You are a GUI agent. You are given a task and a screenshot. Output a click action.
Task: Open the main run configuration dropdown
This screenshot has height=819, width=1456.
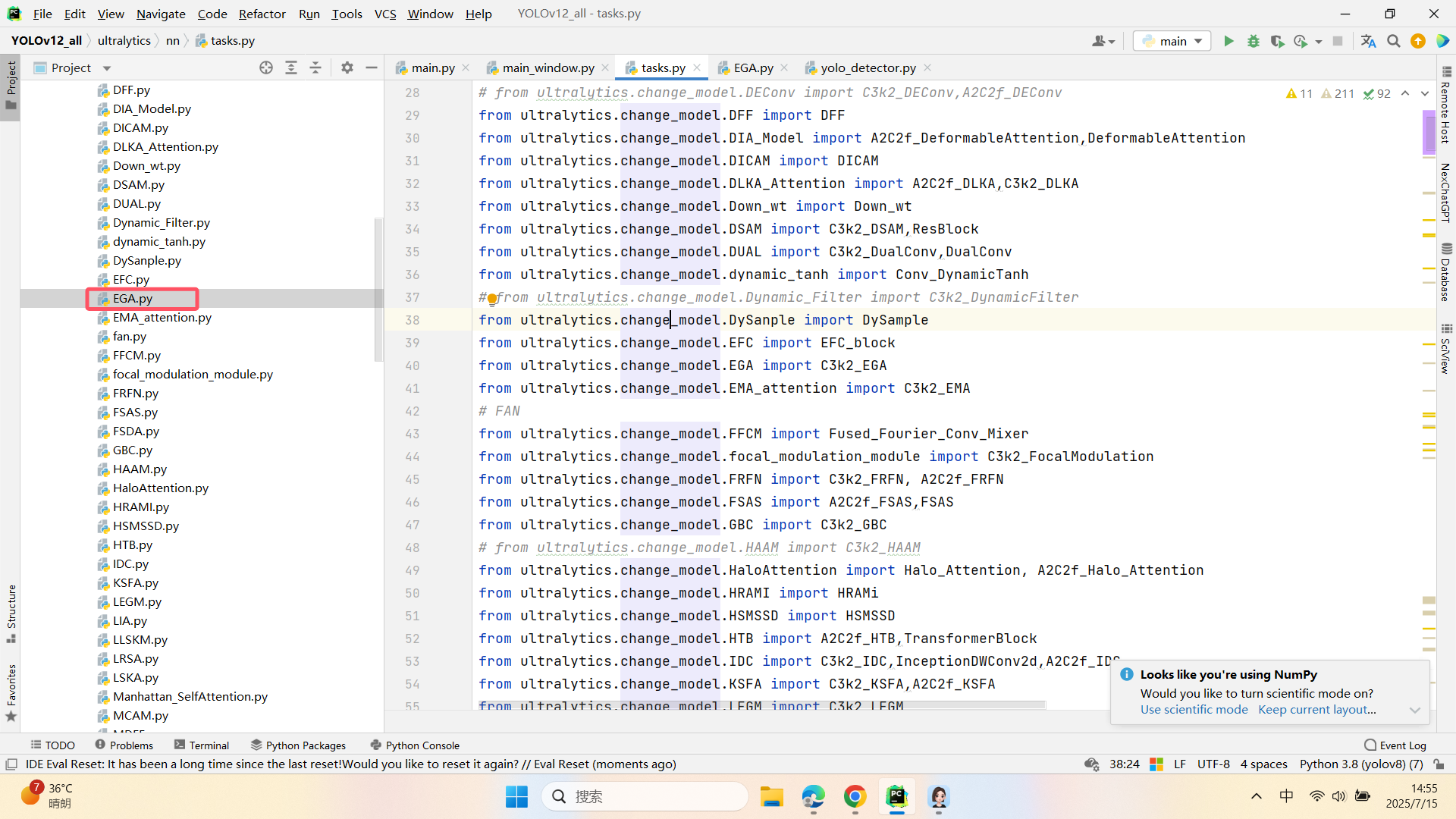tap(1172, 41)
